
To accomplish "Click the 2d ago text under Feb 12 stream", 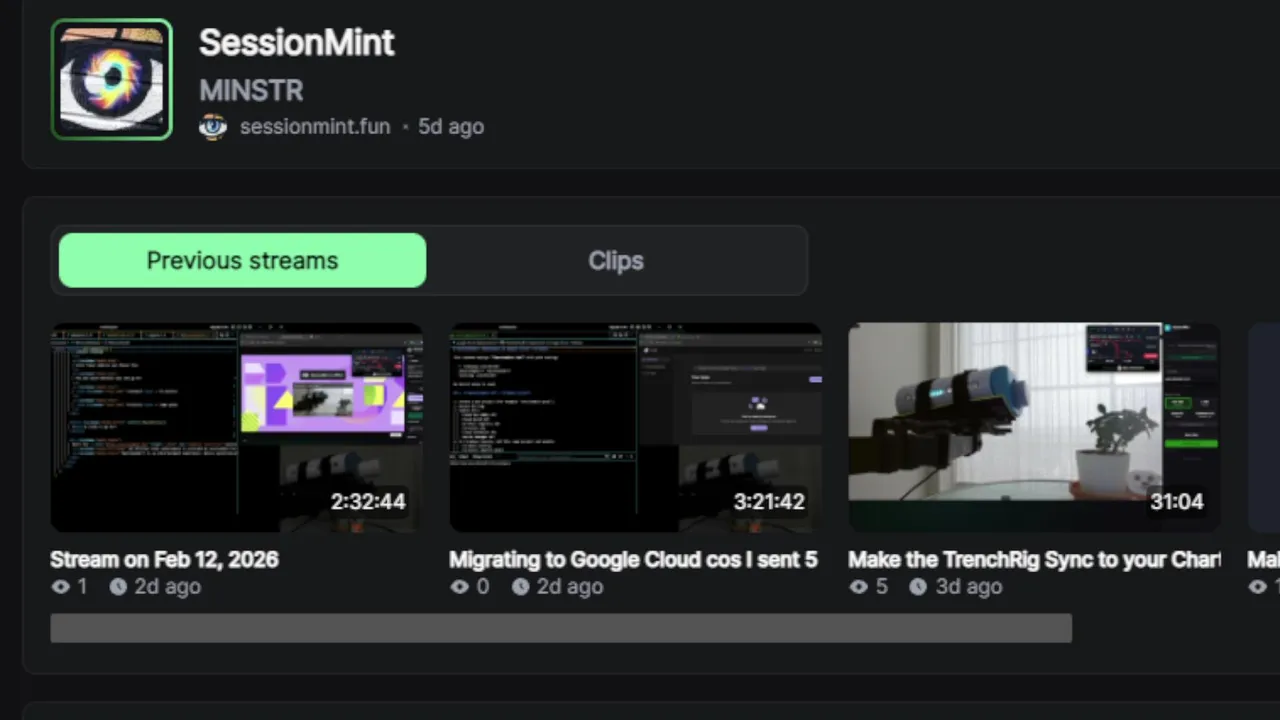I will point(168,587).
